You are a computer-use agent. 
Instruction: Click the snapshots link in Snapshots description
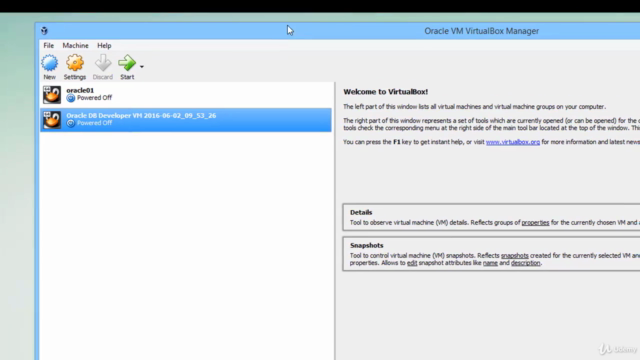(x=514, y=256)
